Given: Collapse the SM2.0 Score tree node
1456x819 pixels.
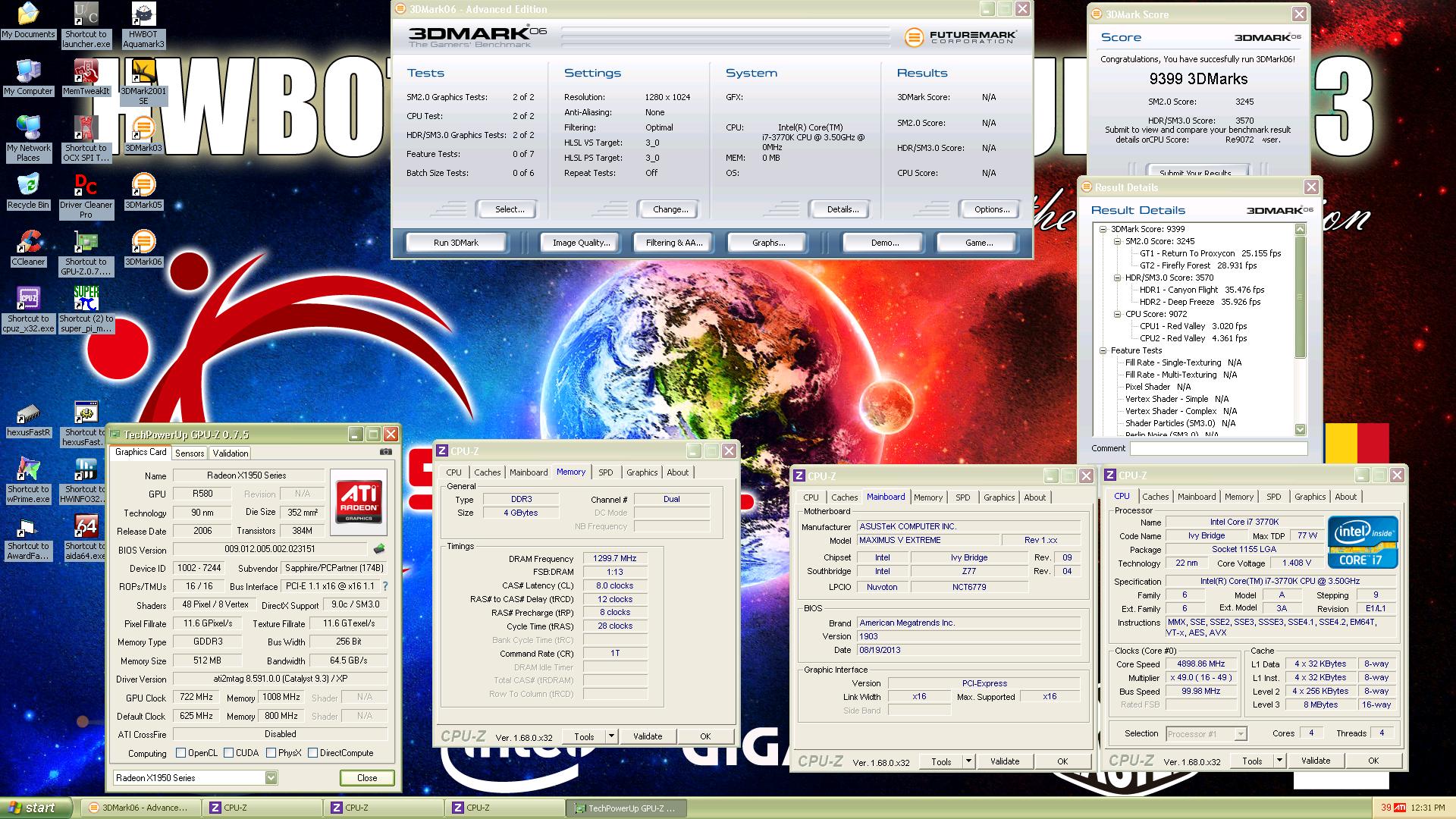Looking at the screenshot, I should [x=1118, y=241].
